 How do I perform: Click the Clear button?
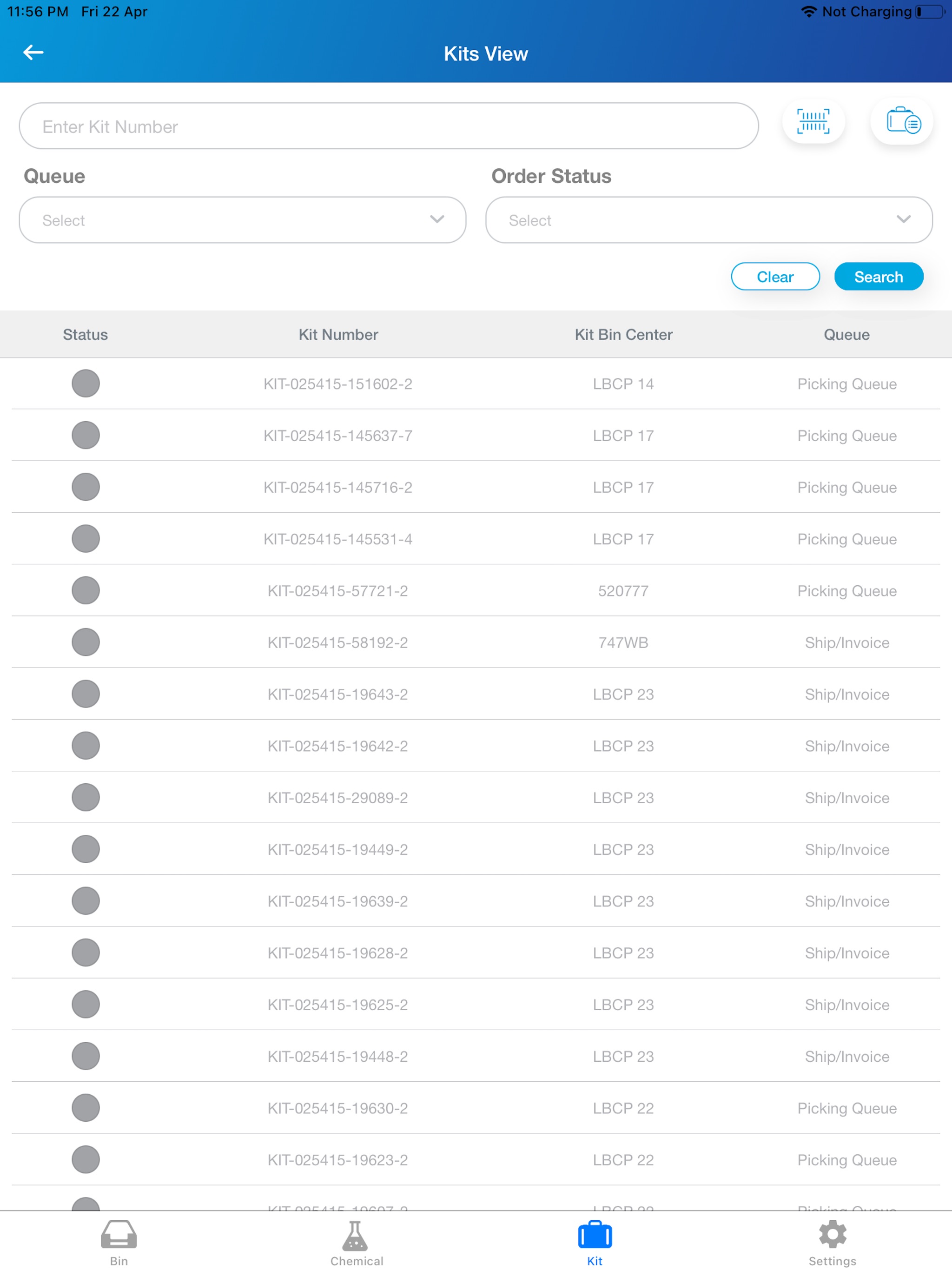775,277
